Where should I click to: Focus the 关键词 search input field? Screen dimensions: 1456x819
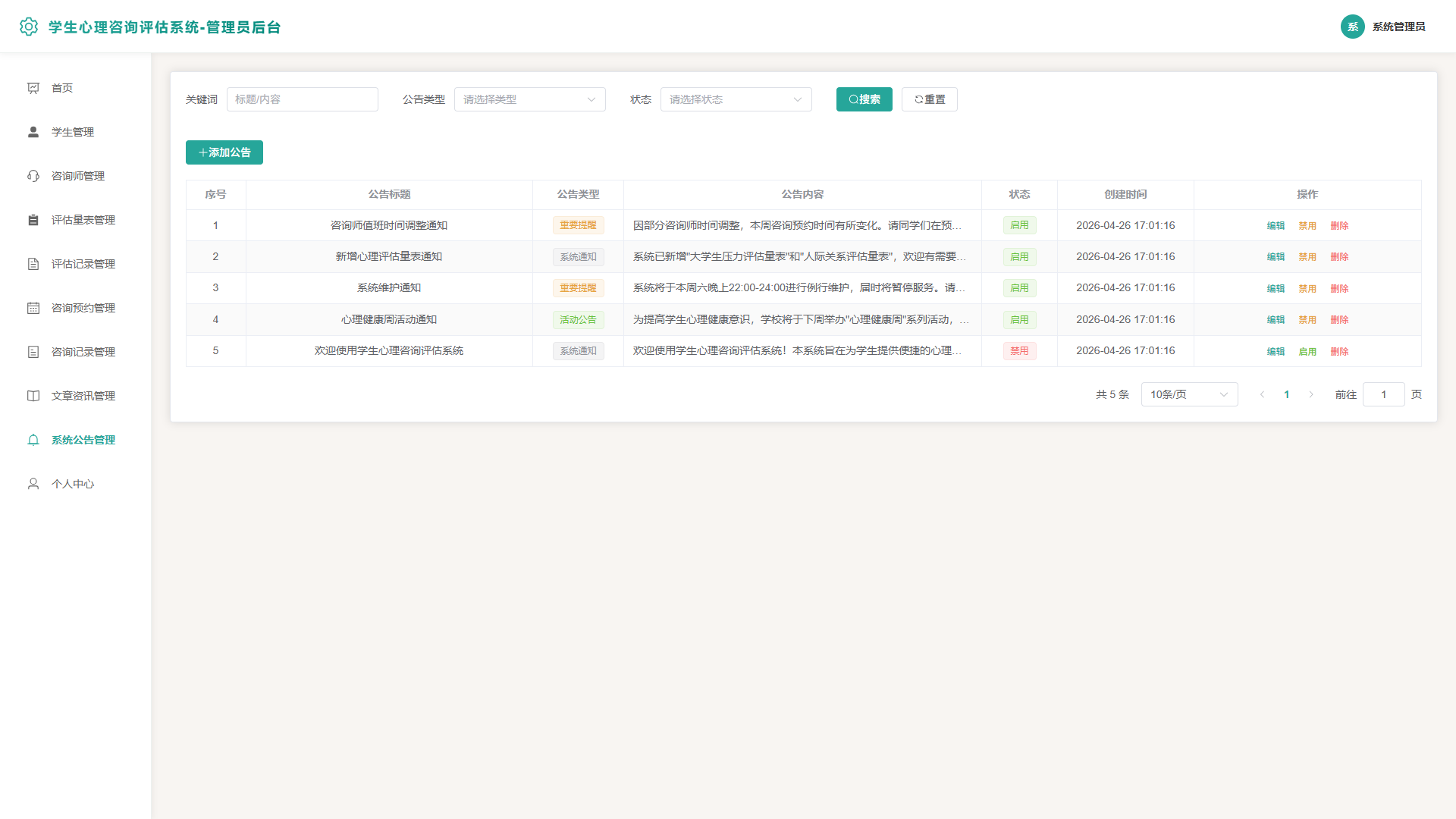(x=303, y=99)
